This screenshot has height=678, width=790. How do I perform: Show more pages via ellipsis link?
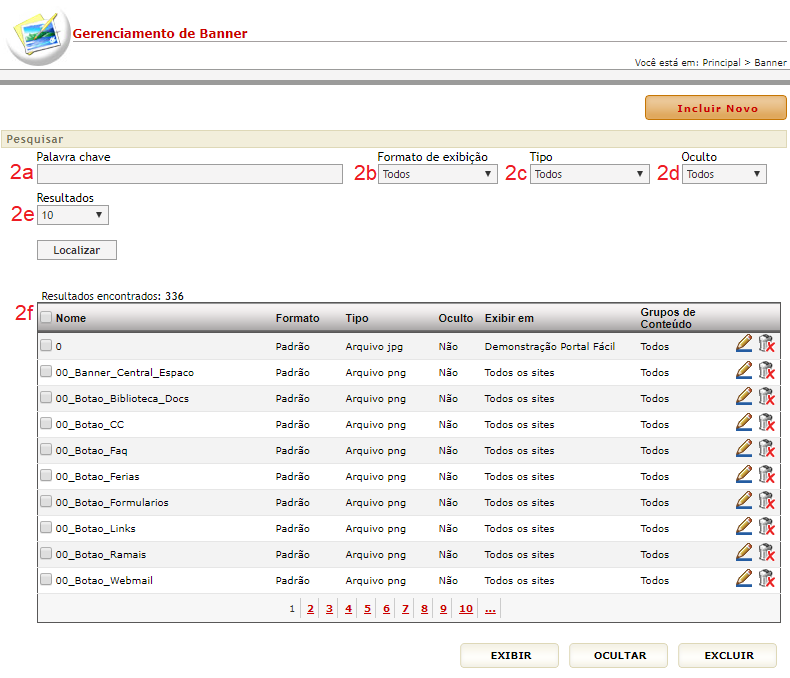click(x=490, y=608)
